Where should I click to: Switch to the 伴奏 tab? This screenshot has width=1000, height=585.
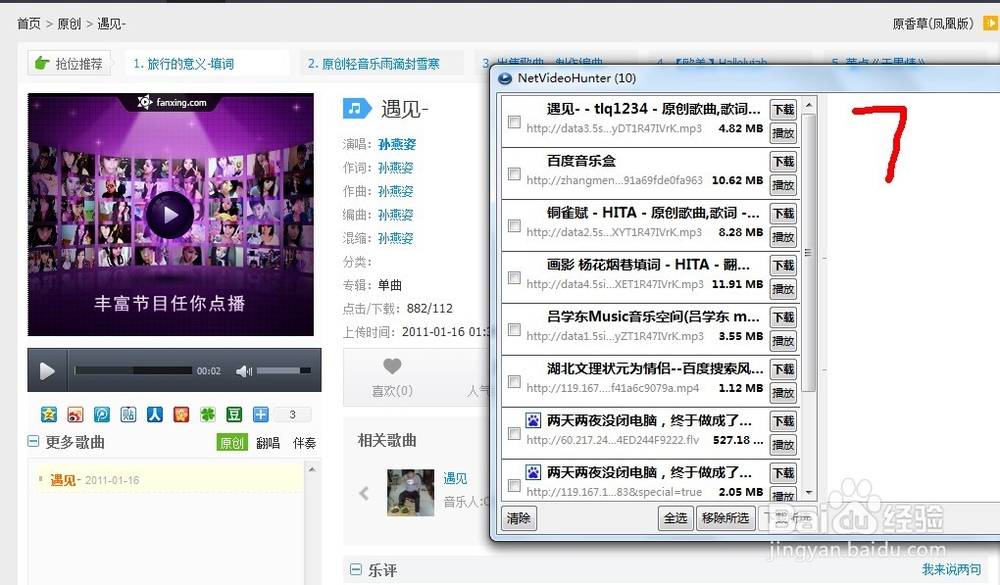[304, 443]
